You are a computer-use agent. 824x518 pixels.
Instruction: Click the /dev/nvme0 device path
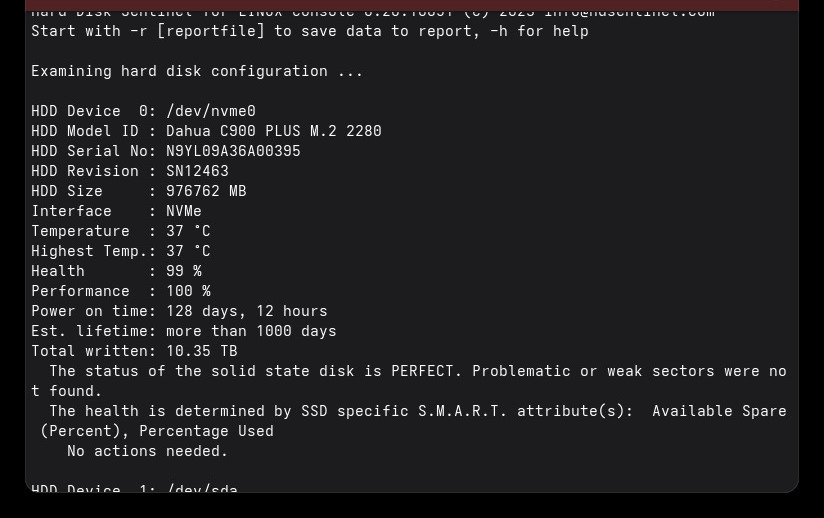coord(210,111)
